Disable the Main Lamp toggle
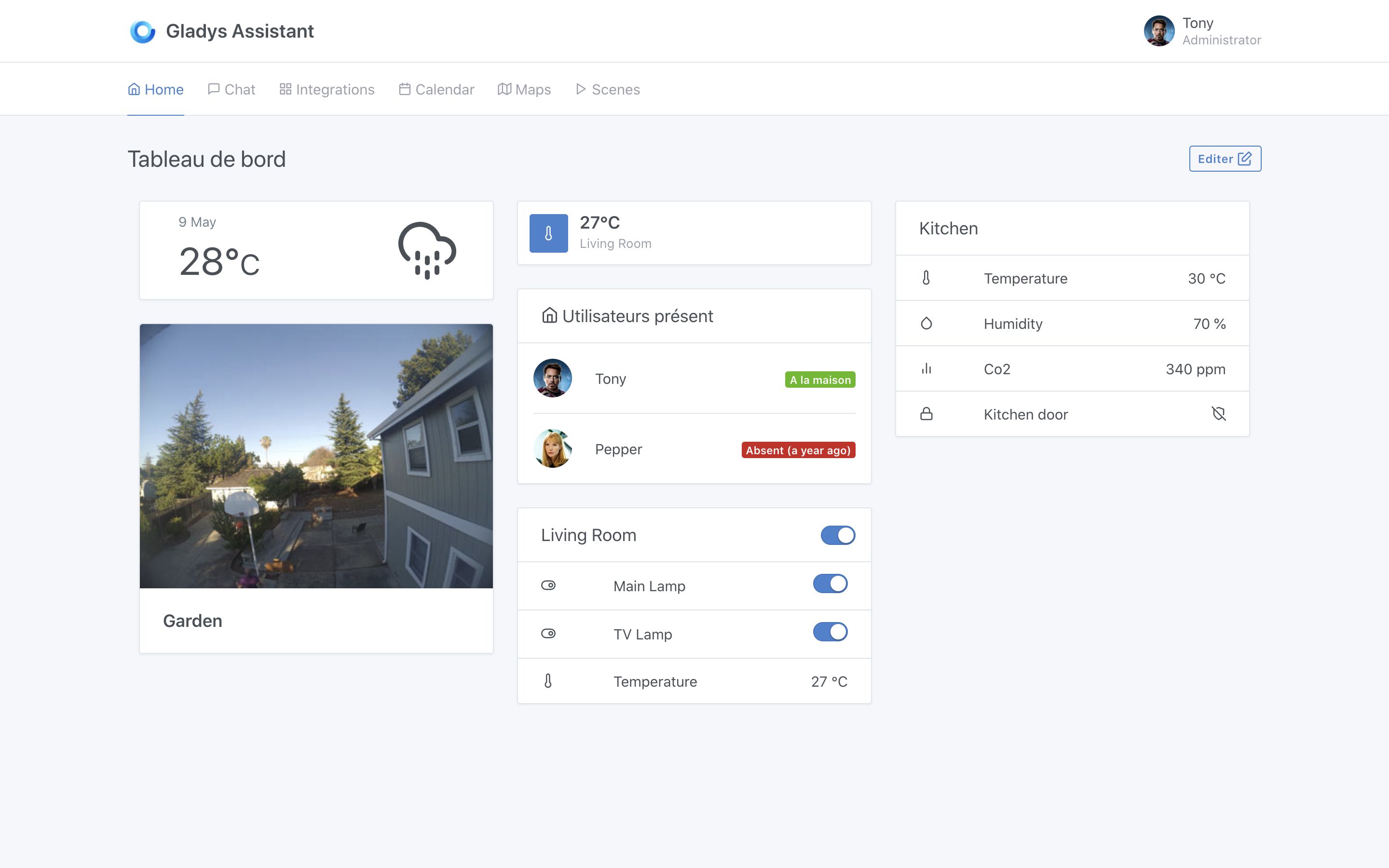Image resolution: width=1389 pixels, height=868 pixels. (x=830, y=584)
